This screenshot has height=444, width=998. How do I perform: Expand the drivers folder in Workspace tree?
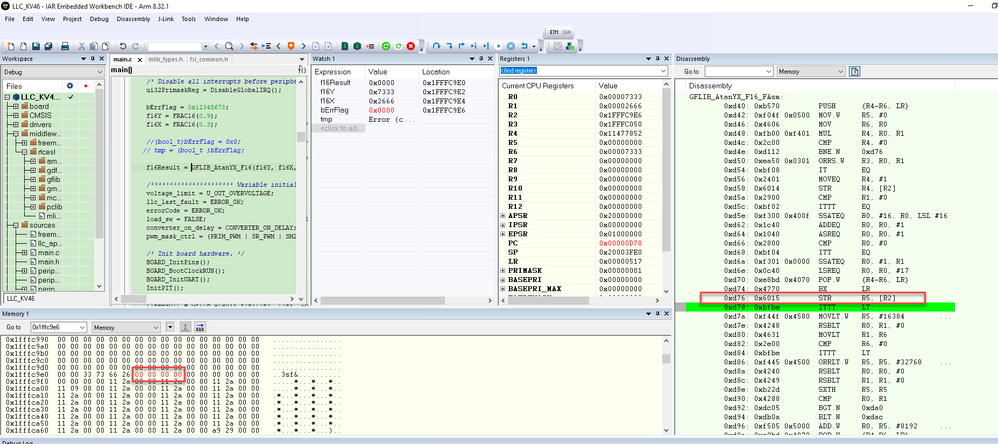pos(16,125)
